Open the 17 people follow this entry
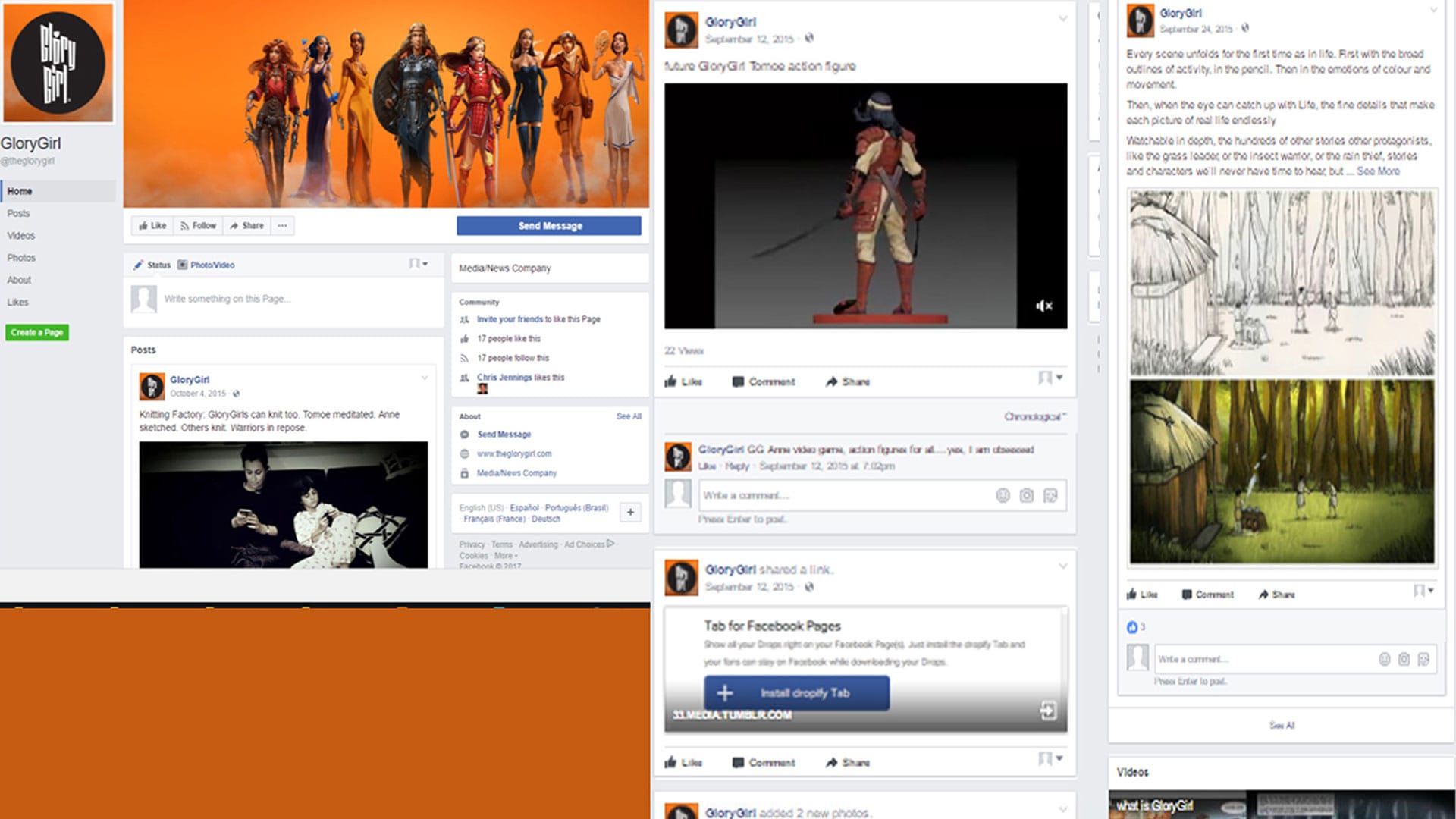1456x819 pixels. coord(513,358)
